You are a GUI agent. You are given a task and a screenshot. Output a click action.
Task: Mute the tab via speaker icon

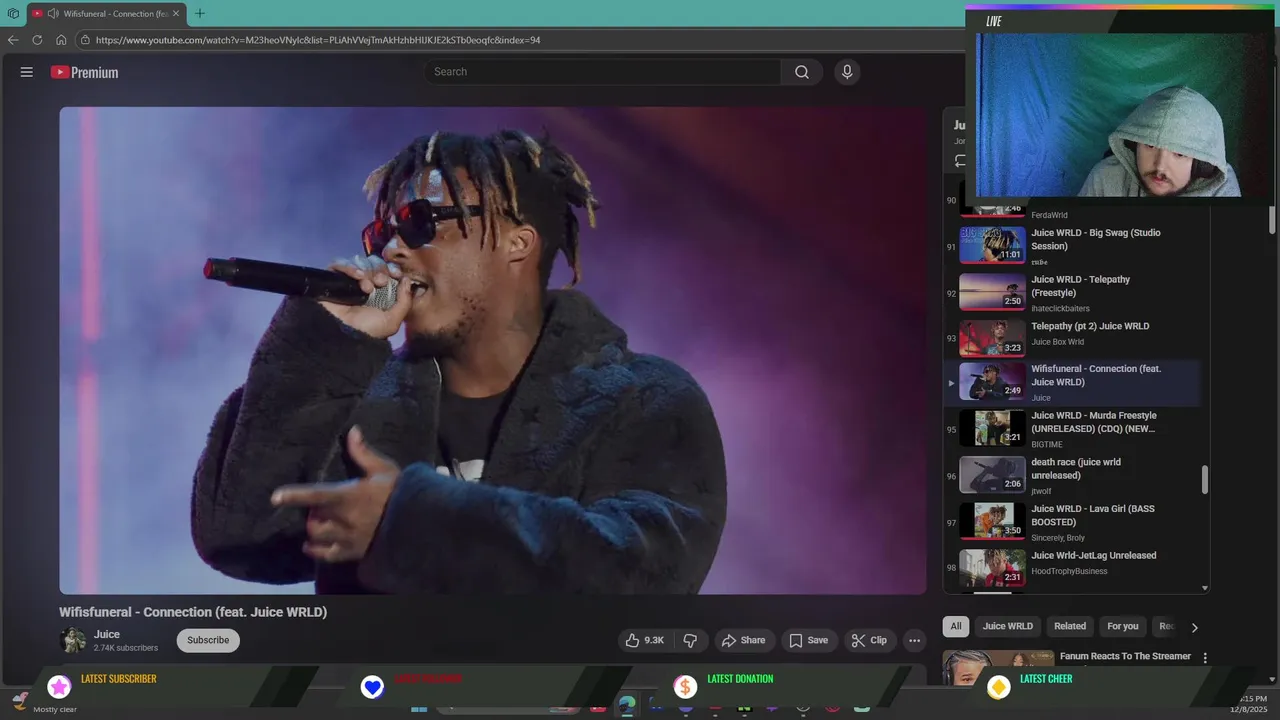52,13
